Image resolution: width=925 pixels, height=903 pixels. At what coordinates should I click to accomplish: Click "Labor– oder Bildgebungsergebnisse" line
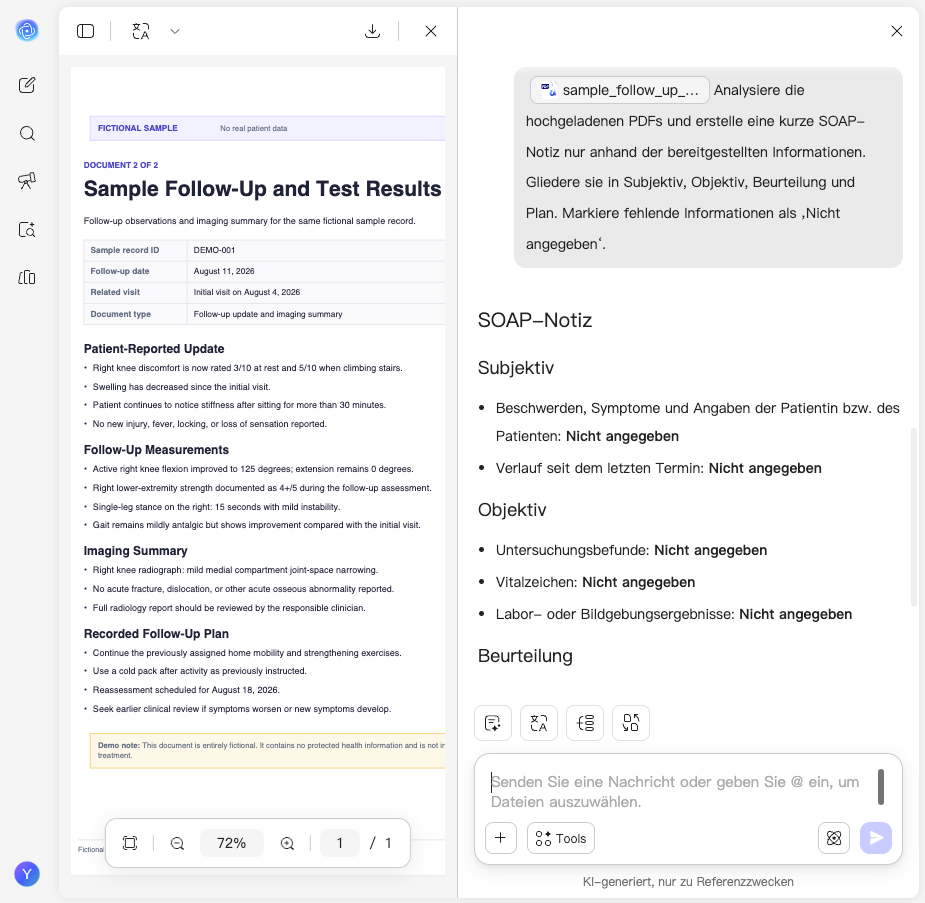674,614
